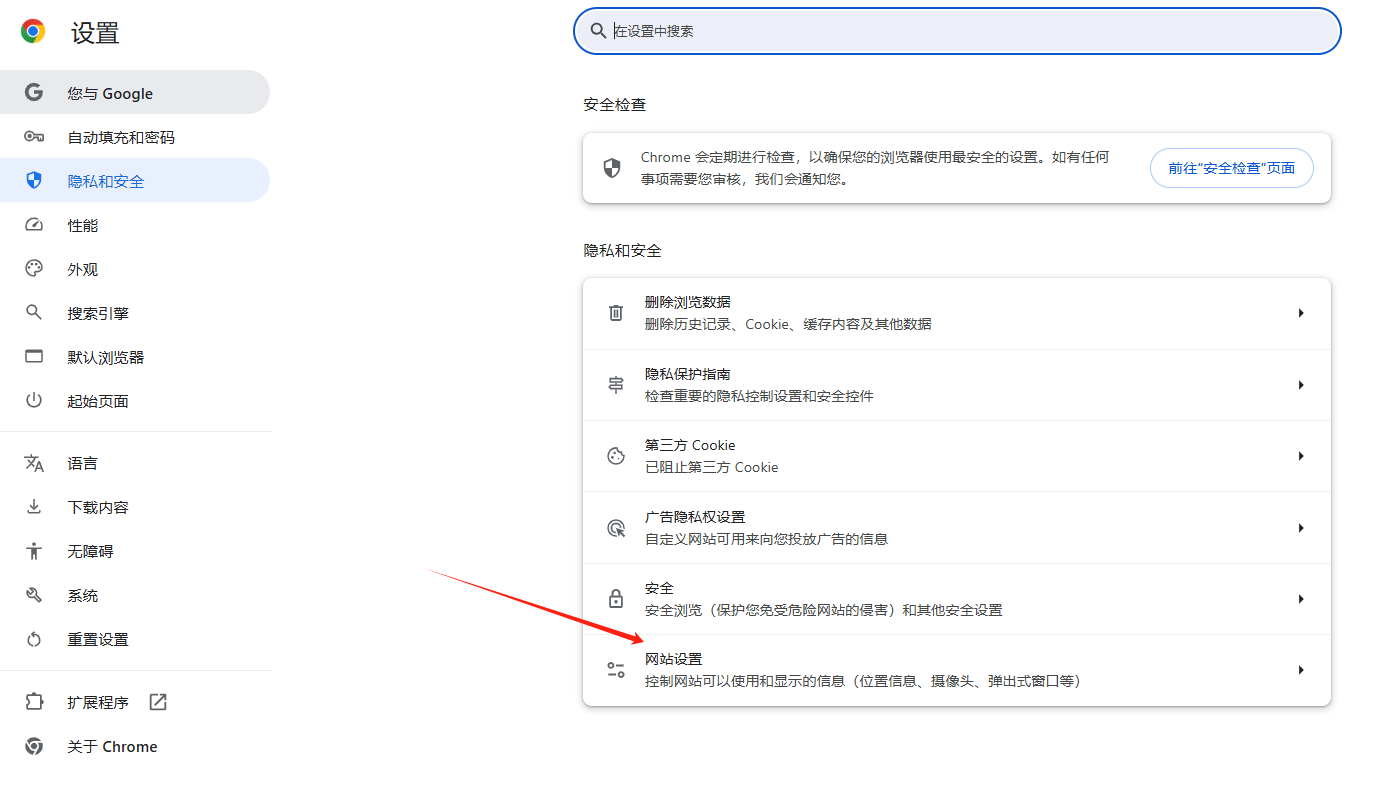This screenshot has width=1398, height=805.
Task: Click the accessibility figure icon for 无障碍
Action: click(x=34, y=551)
